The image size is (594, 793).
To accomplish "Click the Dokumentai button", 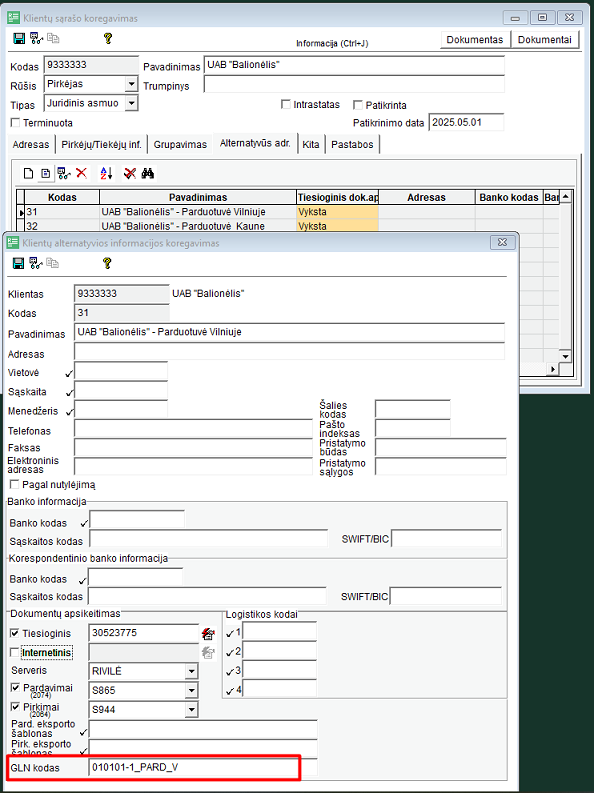I will click(544, 39).
